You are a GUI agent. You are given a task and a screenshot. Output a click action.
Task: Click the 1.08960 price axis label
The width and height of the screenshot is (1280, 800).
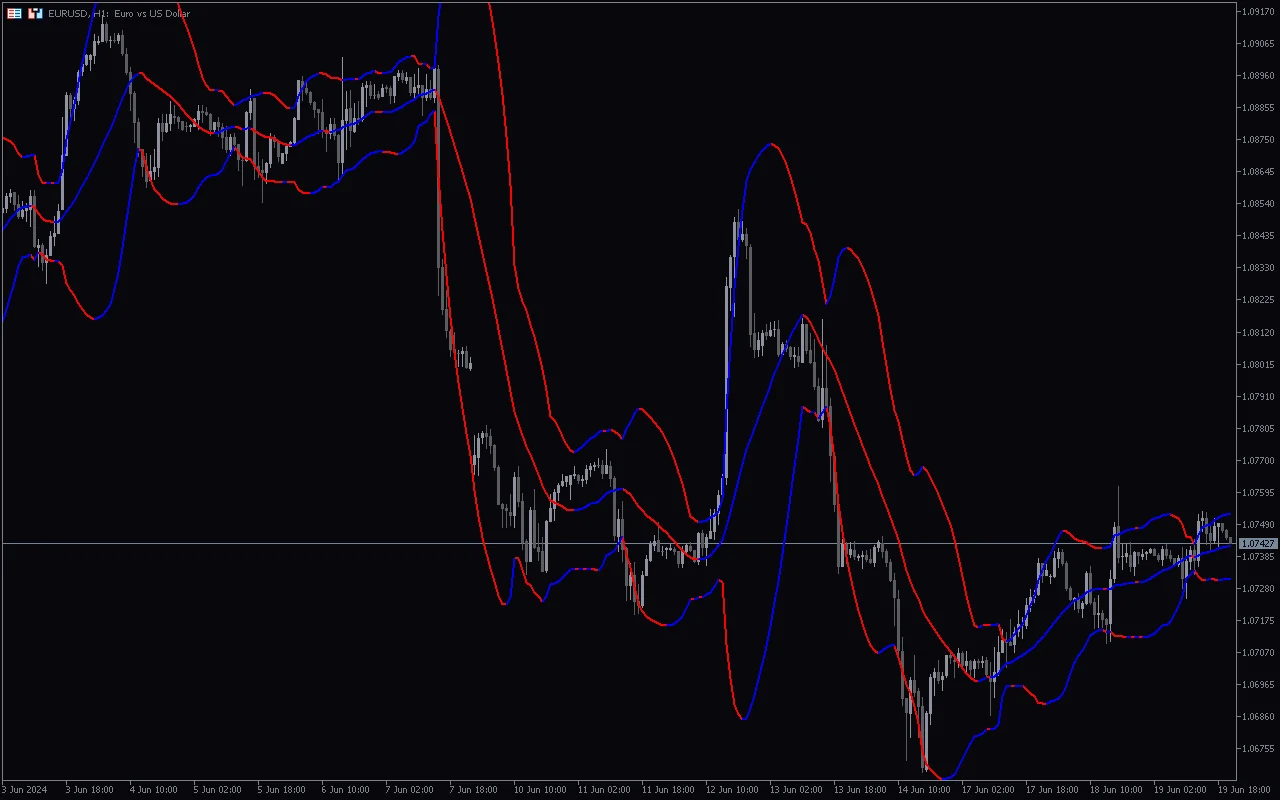click(x=1257, y=75)
